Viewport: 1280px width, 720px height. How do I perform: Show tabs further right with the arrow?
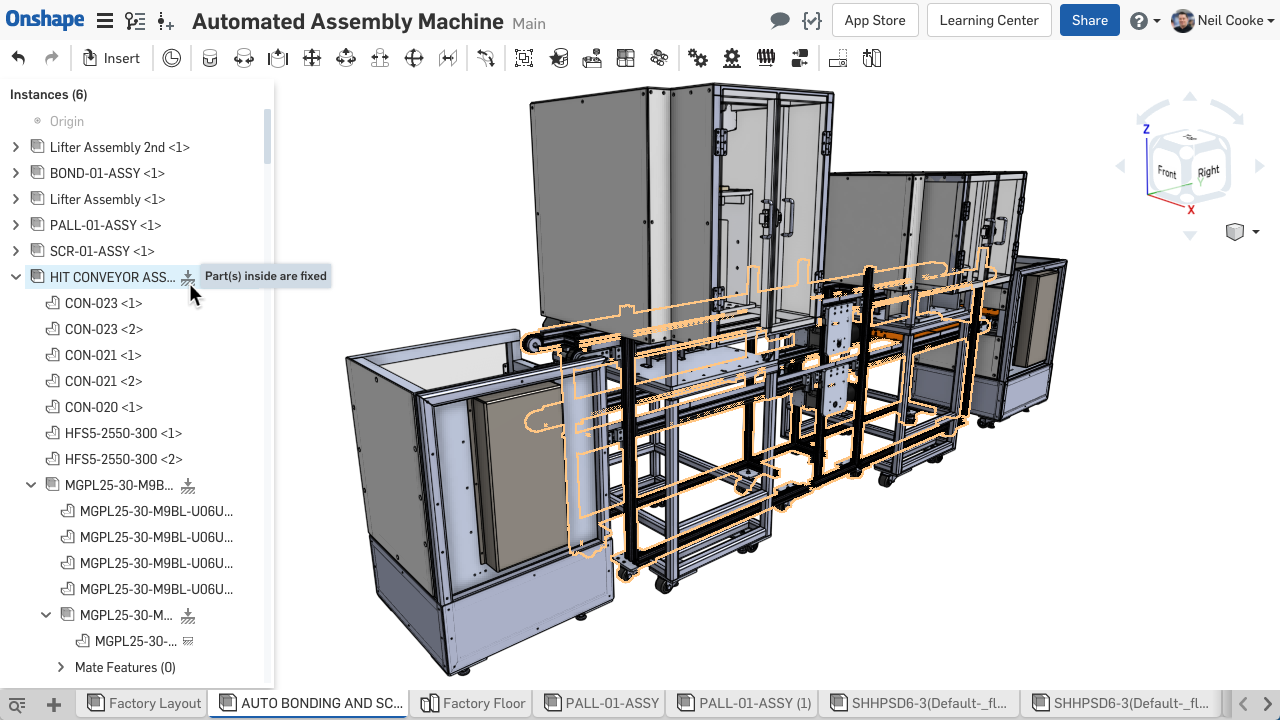(1267, 704)
